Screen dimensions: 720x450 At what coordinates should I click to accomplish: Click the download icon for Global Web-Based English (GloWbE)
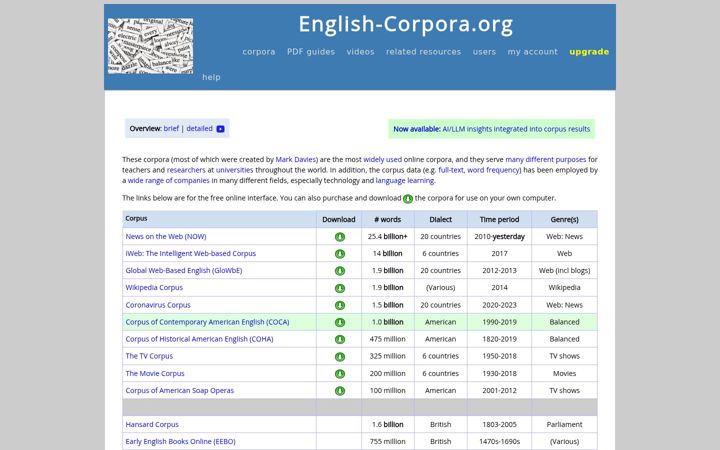click(x=339, y=271)
